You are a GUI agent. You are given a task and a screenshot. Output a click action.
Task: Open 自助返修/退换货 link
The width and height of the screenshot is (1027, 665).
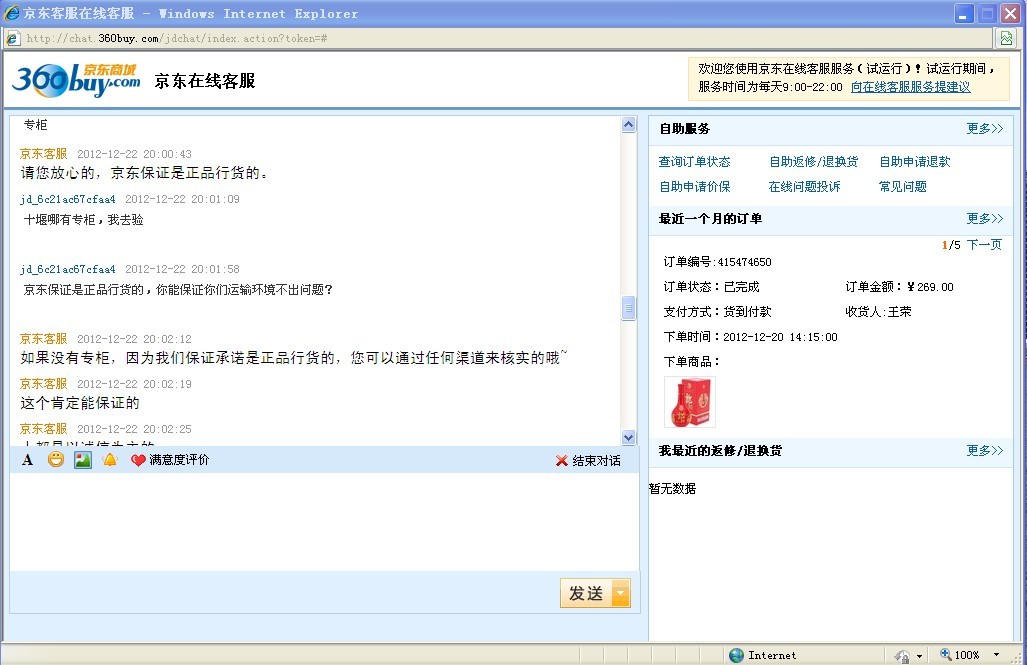[x=813, y=162]
